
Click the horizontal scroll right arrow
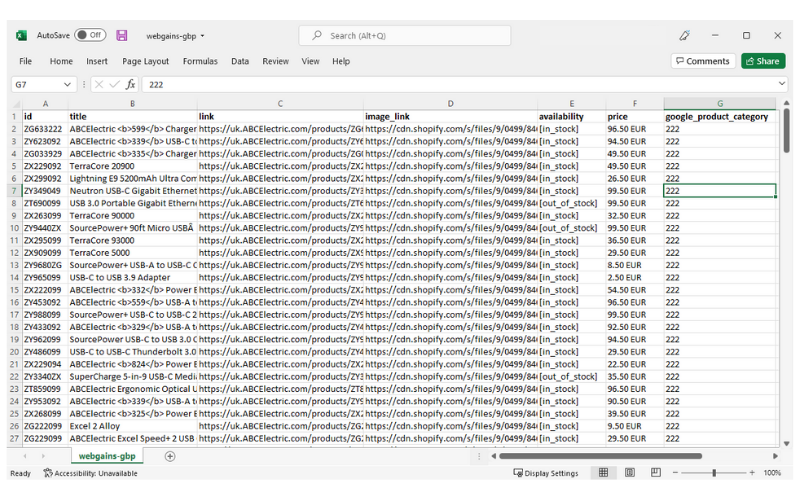click(x=775, y=456)
